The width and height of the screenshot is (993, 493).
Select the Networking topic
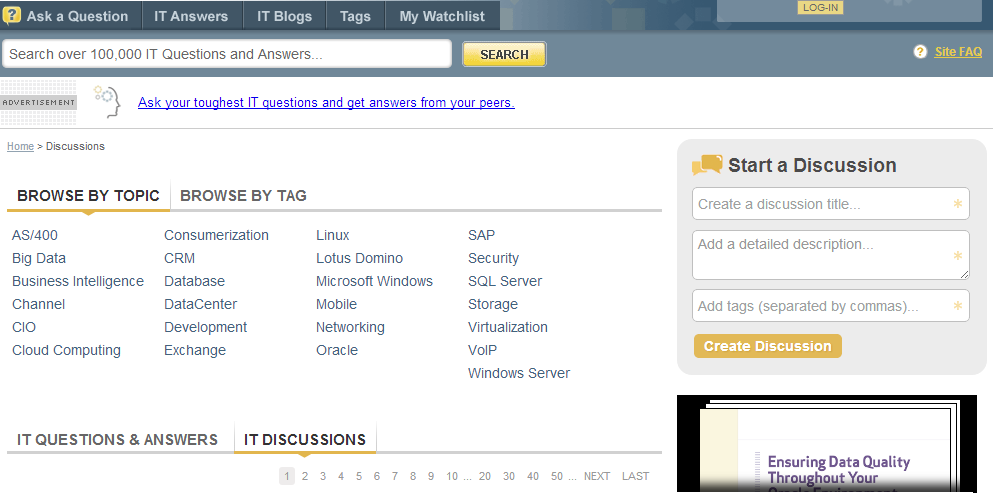pos(350,327)
